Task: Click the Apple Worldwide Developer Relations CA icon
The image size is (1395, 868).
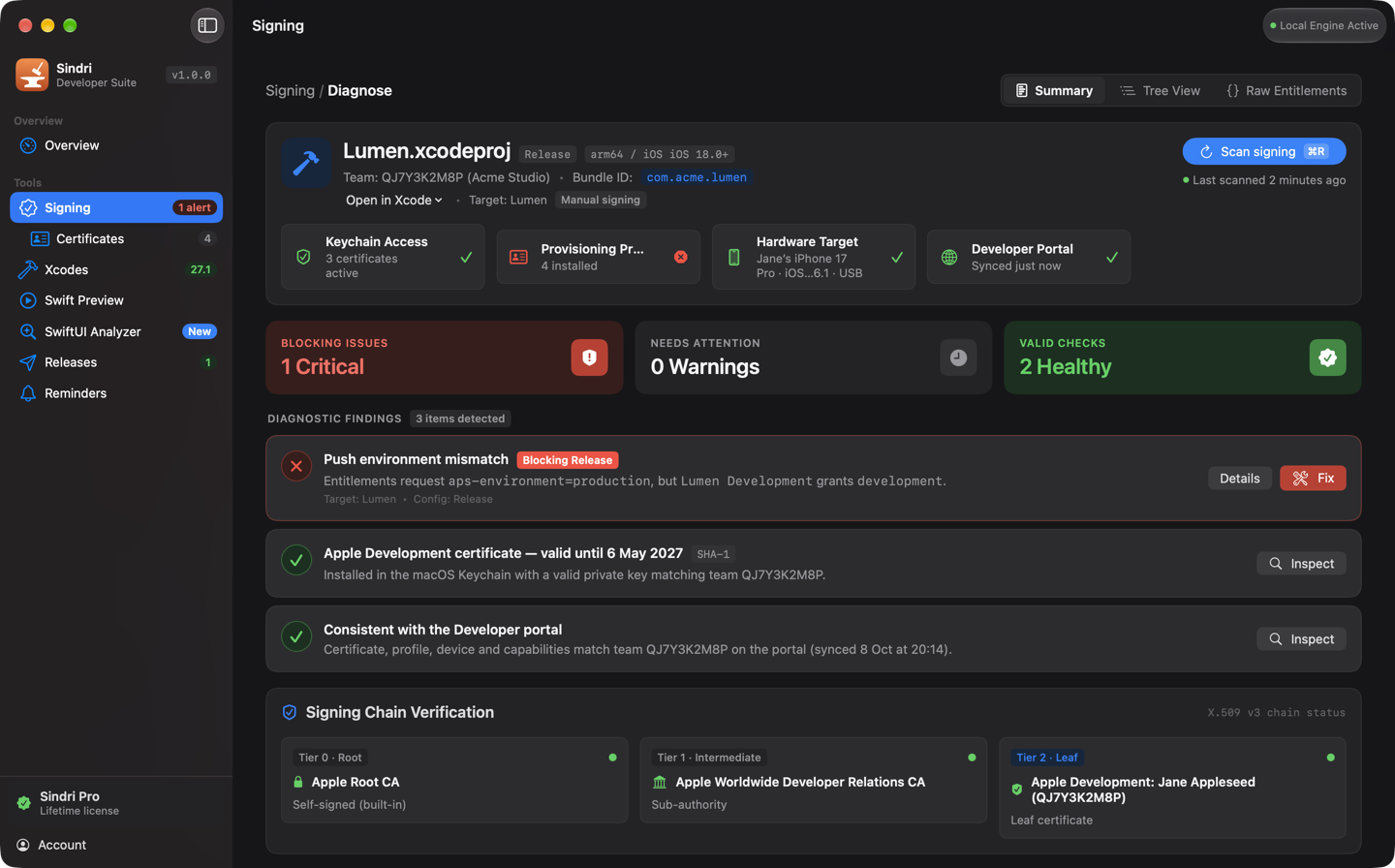Action: (x=660, y=782)
